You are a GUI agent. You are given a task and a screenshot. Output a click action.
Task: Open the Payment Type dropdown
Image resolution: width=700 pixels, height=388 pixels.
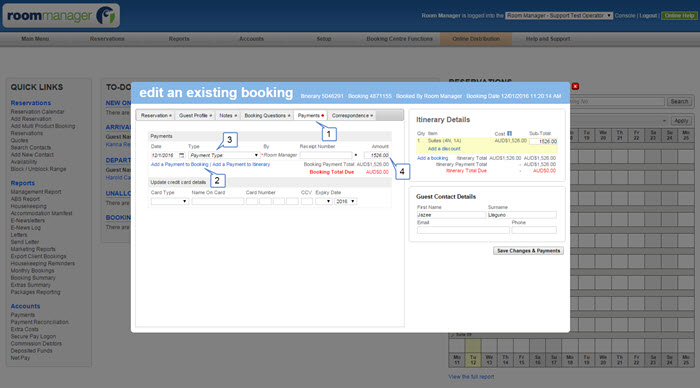tap(224, 155)
